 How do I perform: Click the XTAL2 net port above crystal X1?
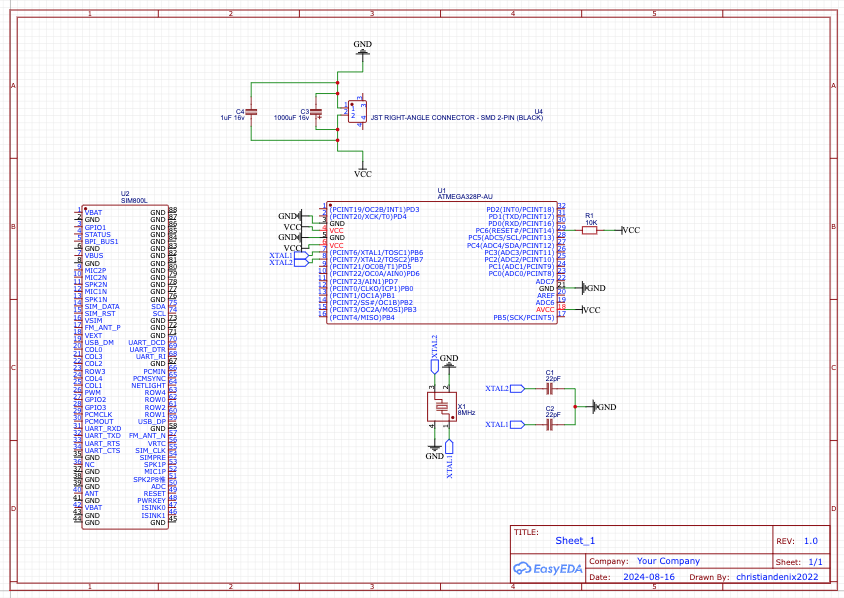pyautogui.click(x=434, y=354)
